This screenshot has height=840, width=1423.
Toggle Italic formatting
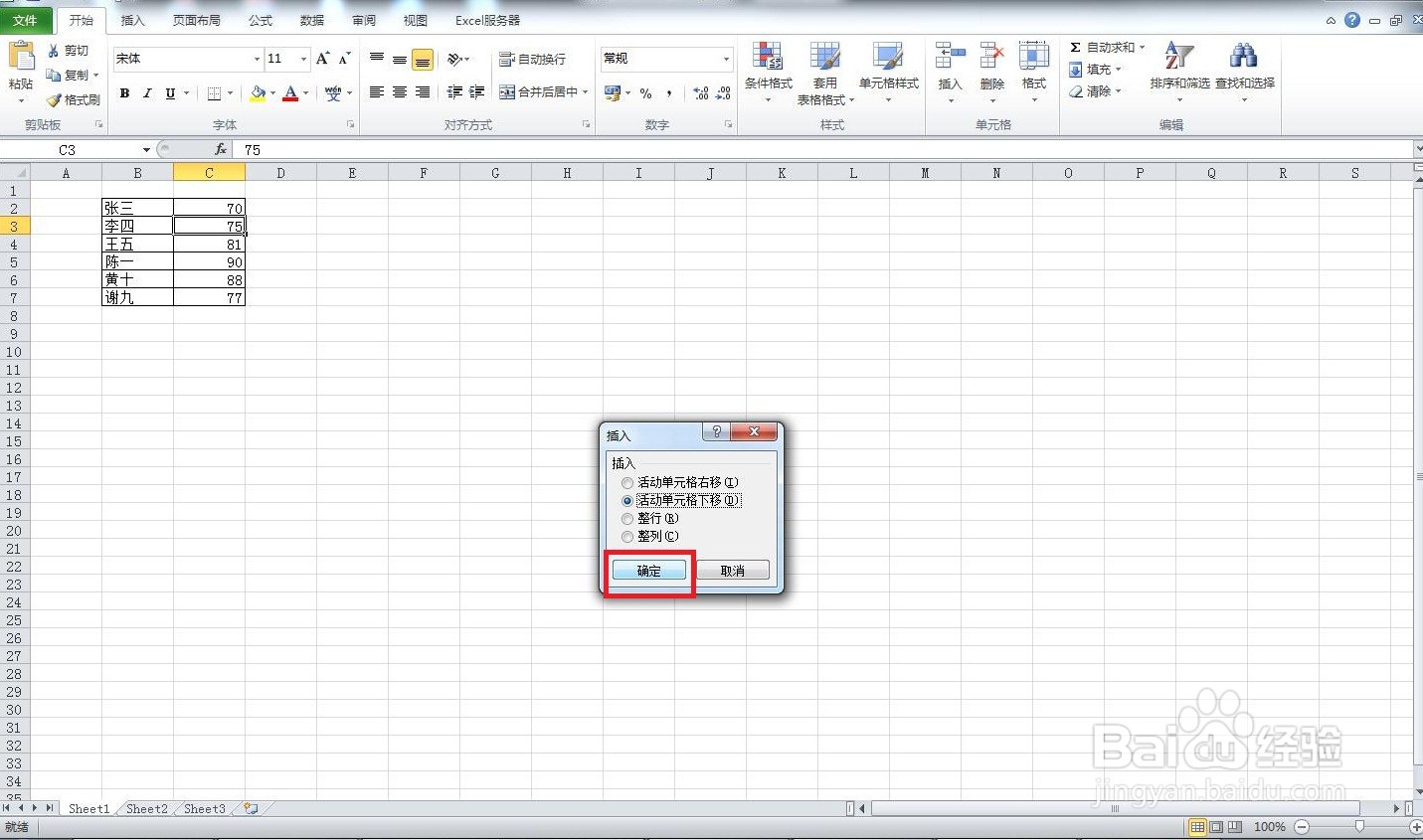click(147, 92)
